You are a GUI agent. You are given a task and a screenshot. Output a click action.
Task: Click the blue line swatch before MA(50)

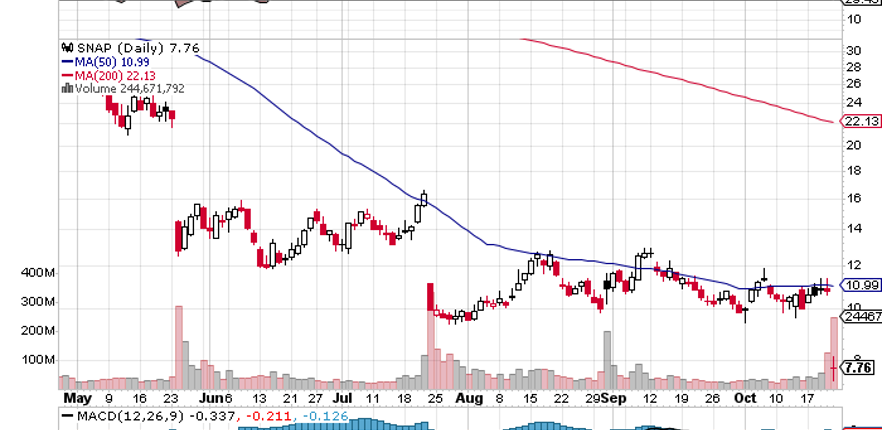pos(67,62)
